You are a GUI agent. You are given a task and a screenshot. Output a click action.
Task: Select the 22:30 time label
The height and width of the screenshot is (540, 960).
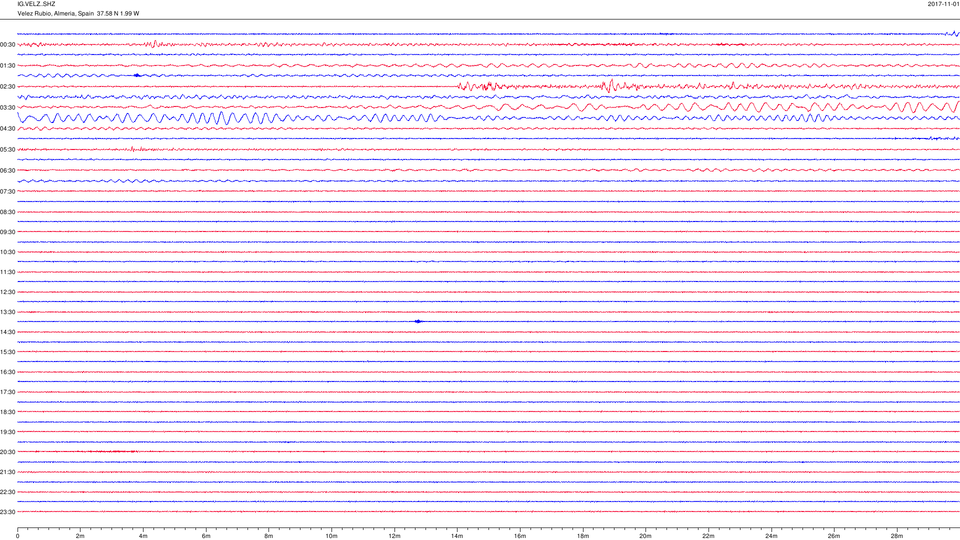pos(8,492)
